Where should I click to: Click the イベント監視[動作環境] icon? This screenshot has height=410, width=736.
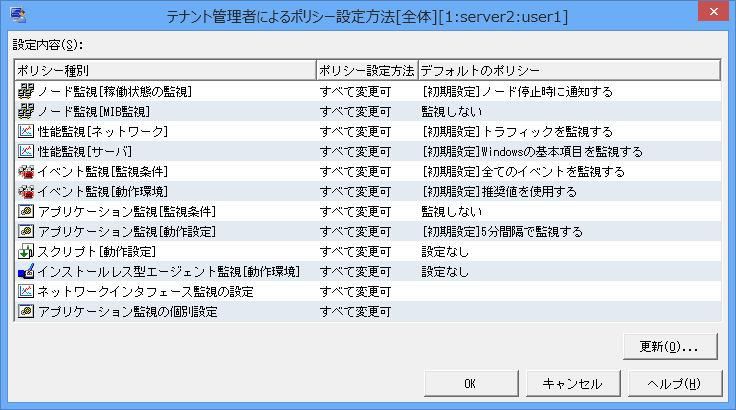(x=26, y=191)
